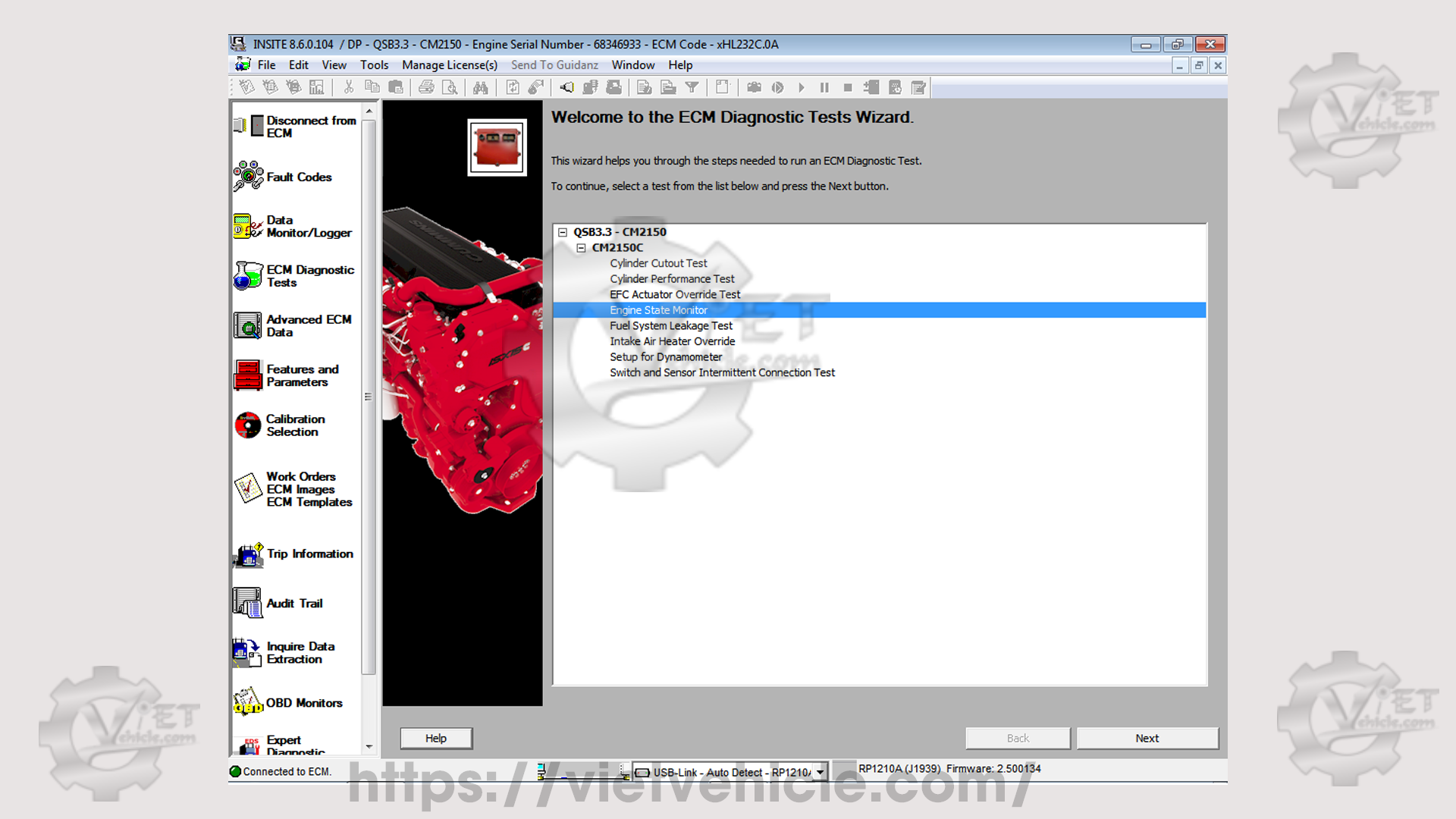Open the OBD Monitors icon
This screenshot has width=1456, height=819.
coord(249,702)
